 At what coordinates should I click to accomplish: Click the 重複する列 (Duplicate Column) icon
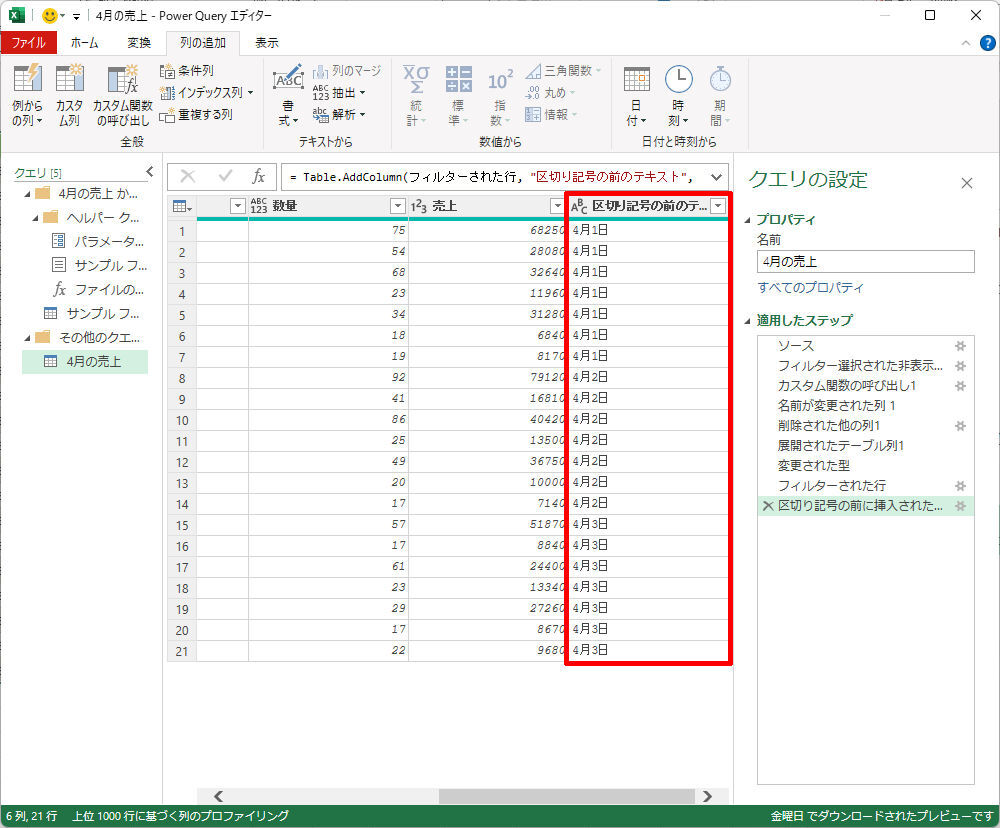click(x=168, y=115)
